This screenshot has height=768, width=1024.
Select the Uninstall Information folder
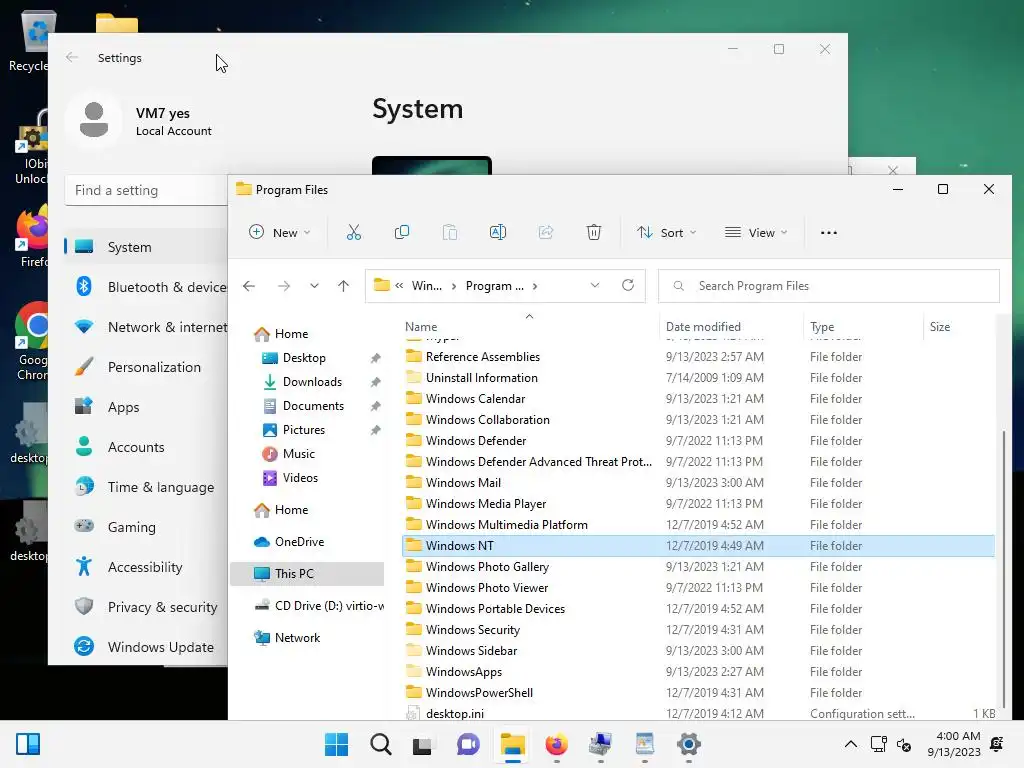[x=698, y=377]
